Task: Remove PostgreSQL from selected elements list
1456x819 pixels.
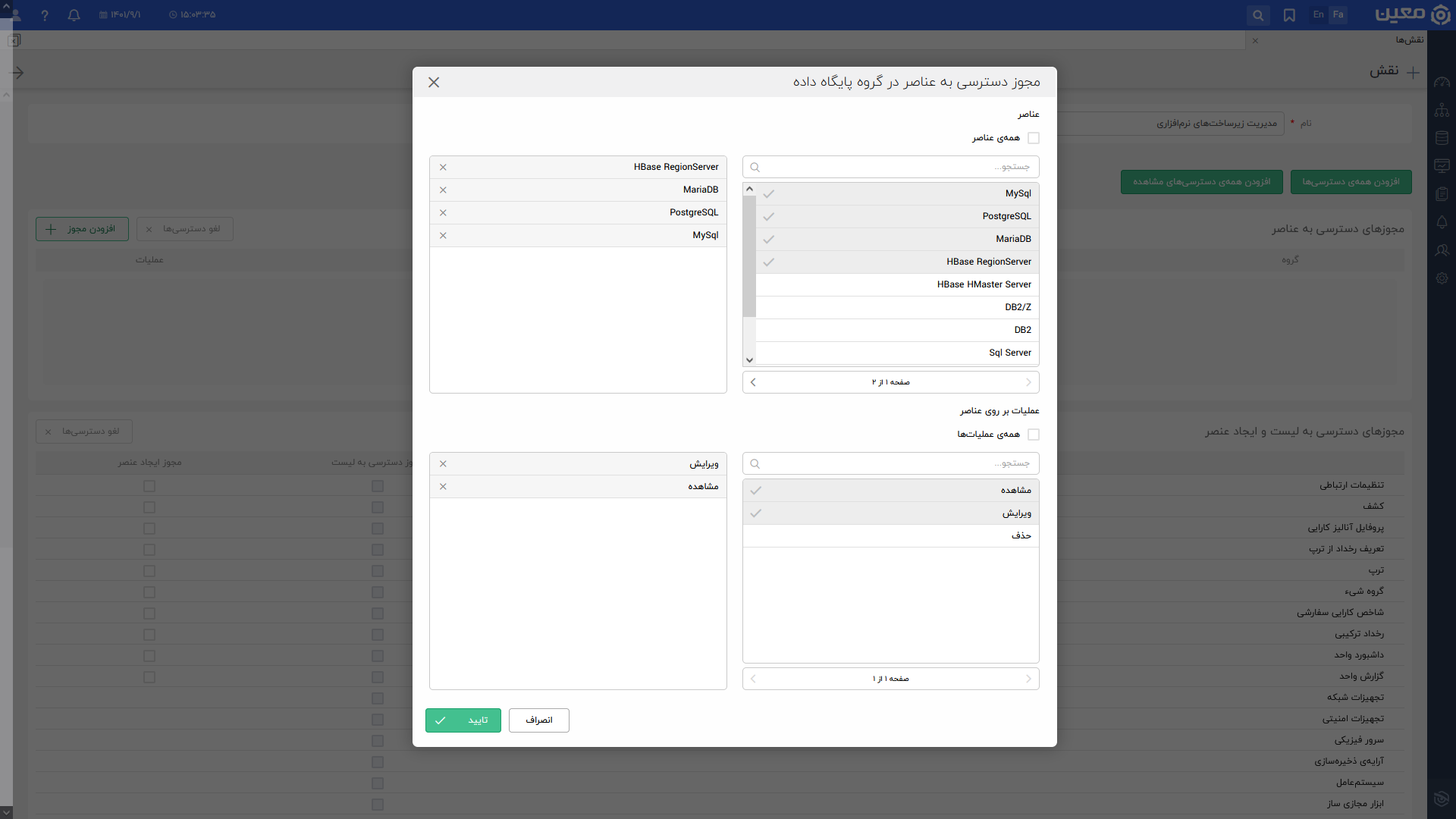Action: tap(443, 212)
